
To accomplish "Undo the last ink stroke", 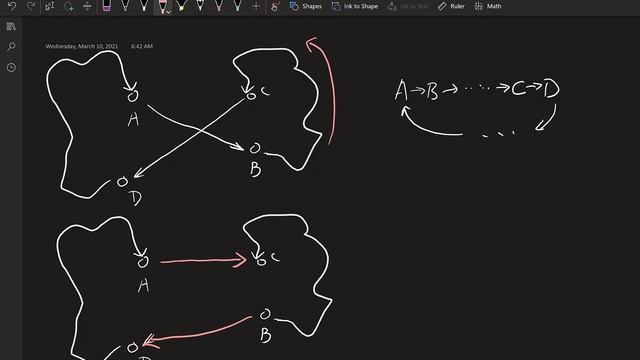I will (x=12, y=6).
